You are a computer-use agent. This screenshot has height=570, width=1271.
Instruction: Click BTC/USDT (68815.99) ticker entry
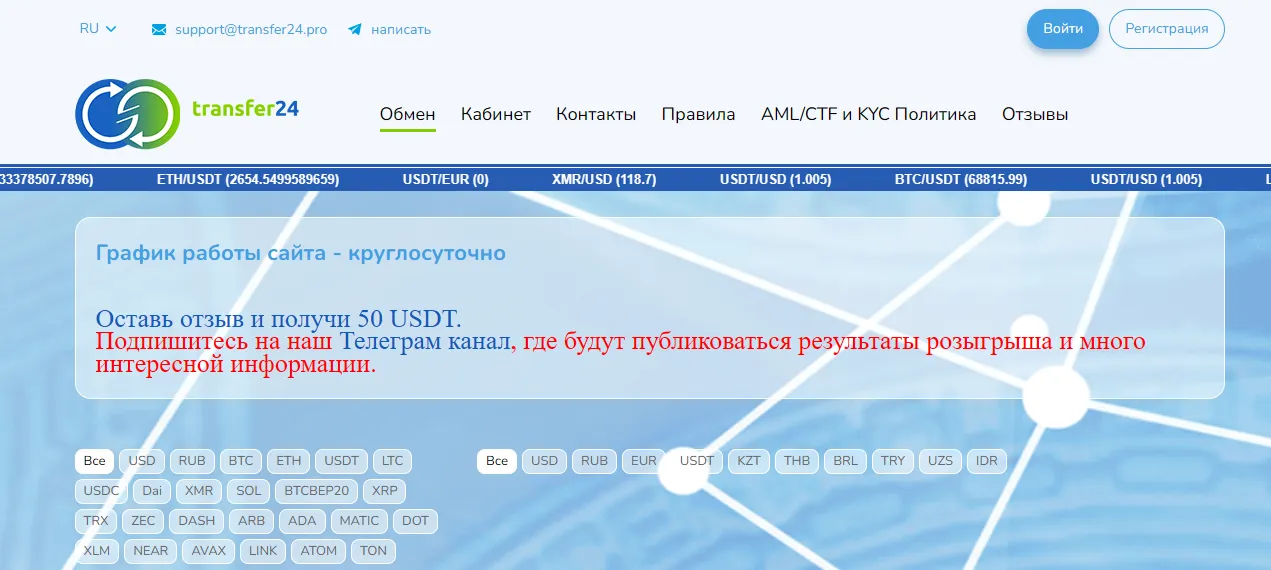click(x=961, y=180)
